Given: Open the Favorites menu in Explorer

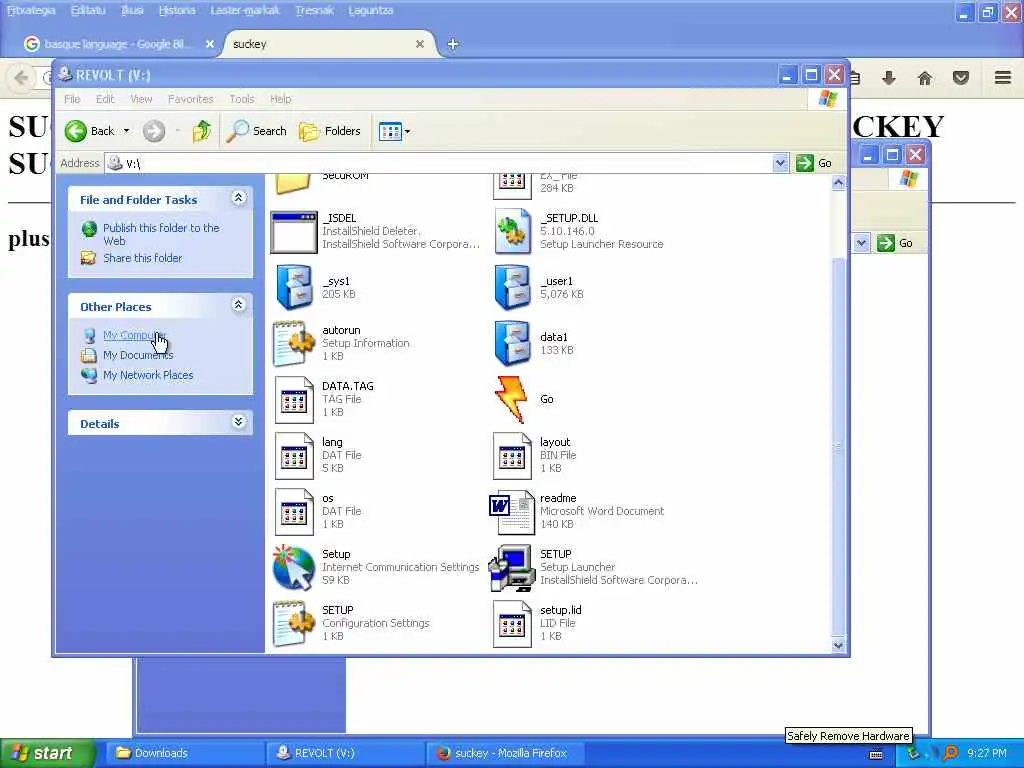Looking at the screenshot, I should [191, 99].
